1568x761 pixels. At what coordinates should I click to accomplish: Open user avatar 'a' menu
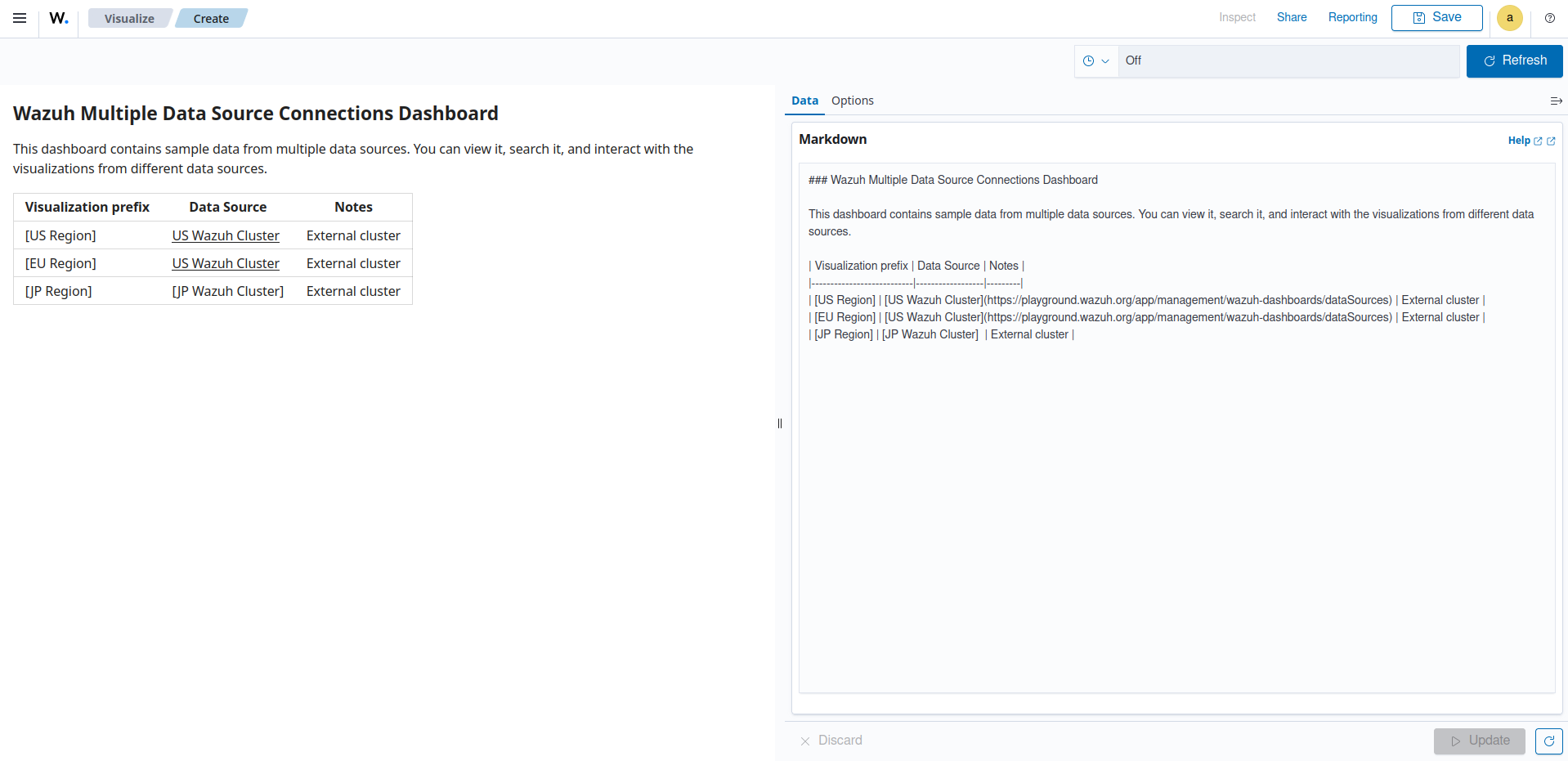point(1509,18)
